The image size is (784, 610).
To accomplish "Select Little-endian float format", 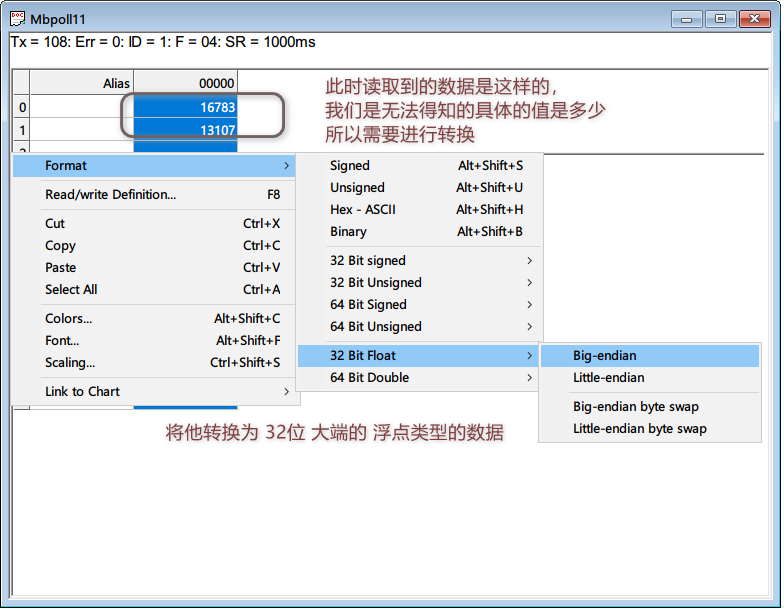I will pos(650,378).
